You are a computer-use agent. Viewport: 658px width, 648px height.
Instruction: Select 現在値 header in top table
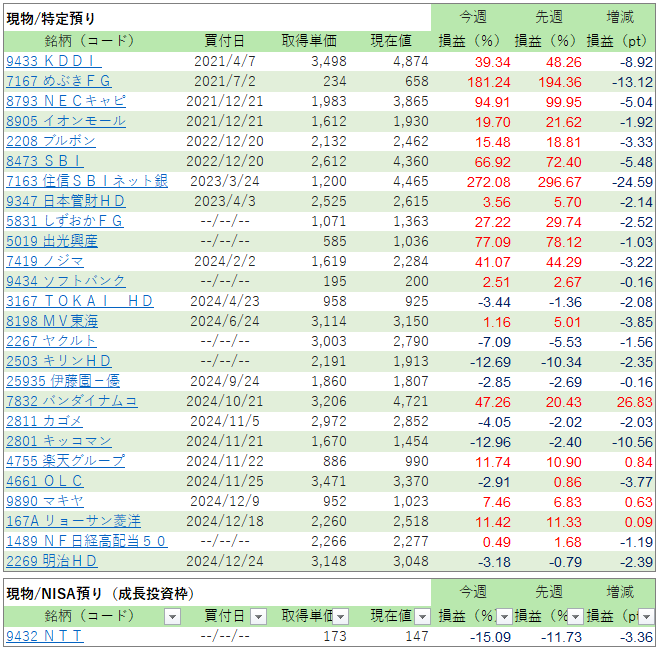[391, 41]
